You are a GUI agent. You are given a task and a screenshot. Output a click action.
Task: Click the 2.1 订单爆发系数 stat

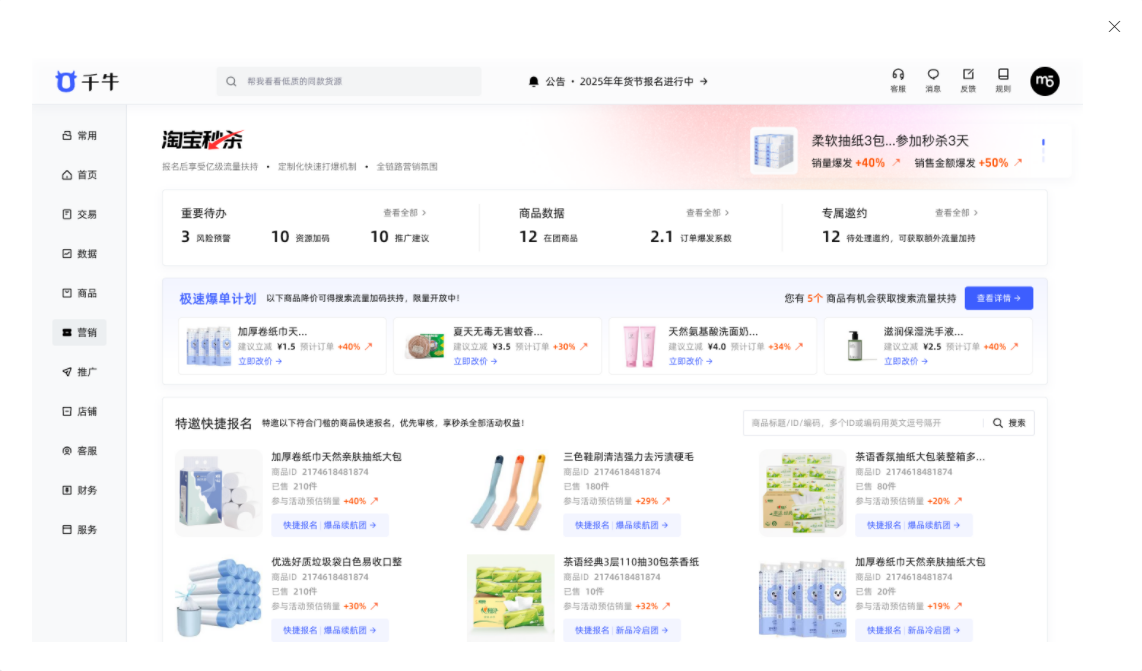pyautogui.click(x=690, y=238)
